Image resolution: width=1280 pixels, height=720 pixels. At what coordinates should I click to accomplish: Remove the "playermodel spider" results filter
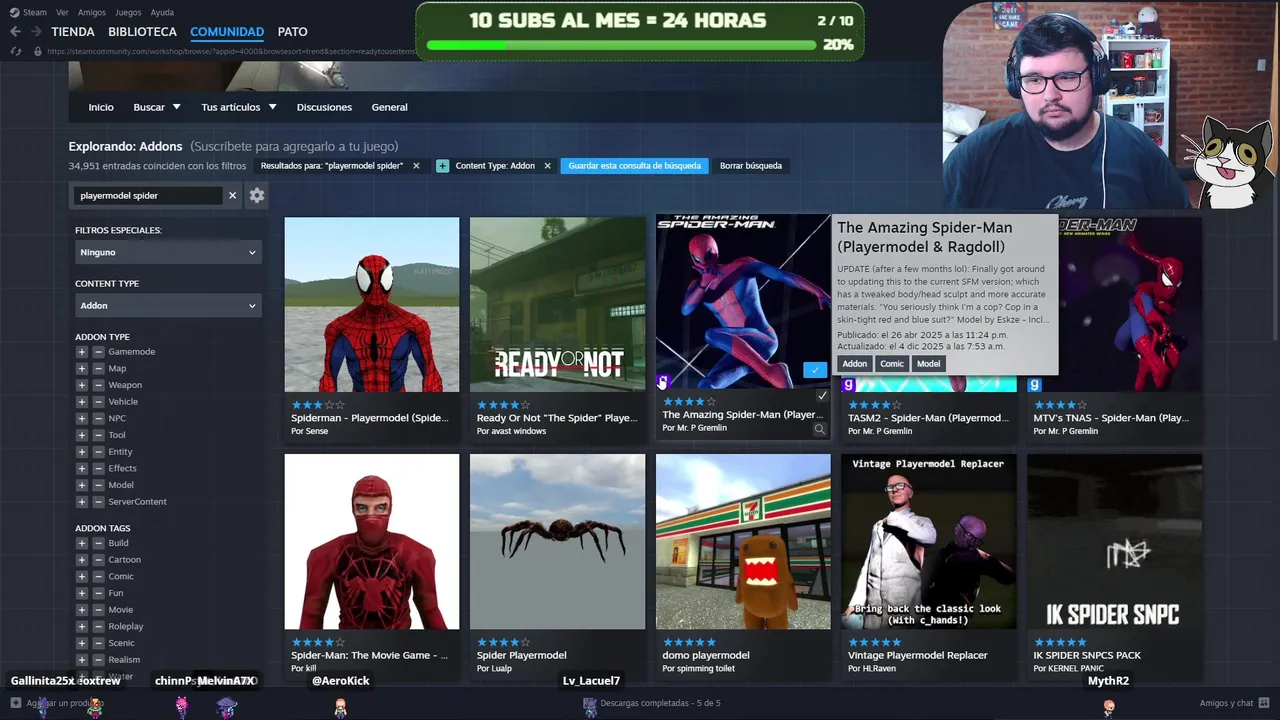pyautogui.click(x=416, y=166)
